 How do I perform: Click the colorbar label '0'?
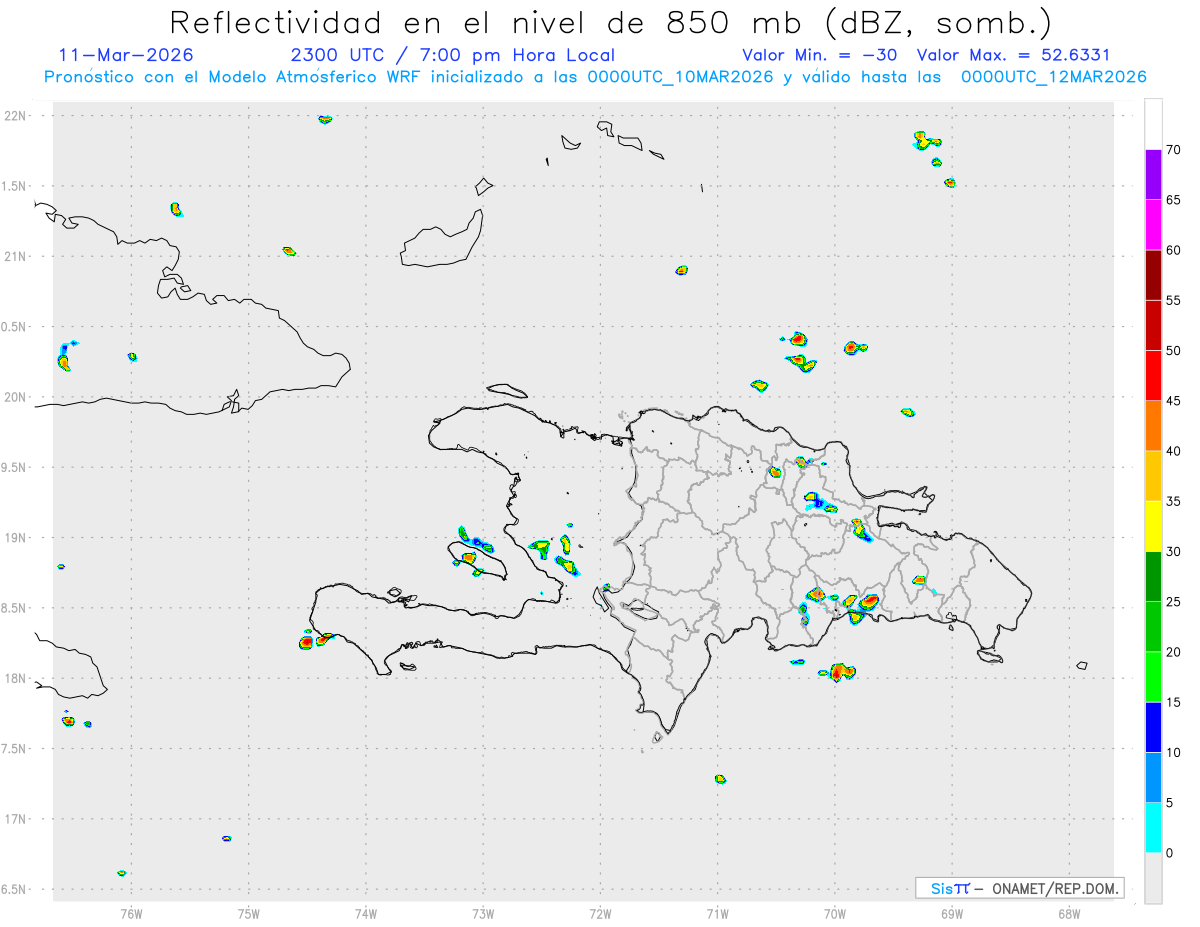[x=1170, y=853]
